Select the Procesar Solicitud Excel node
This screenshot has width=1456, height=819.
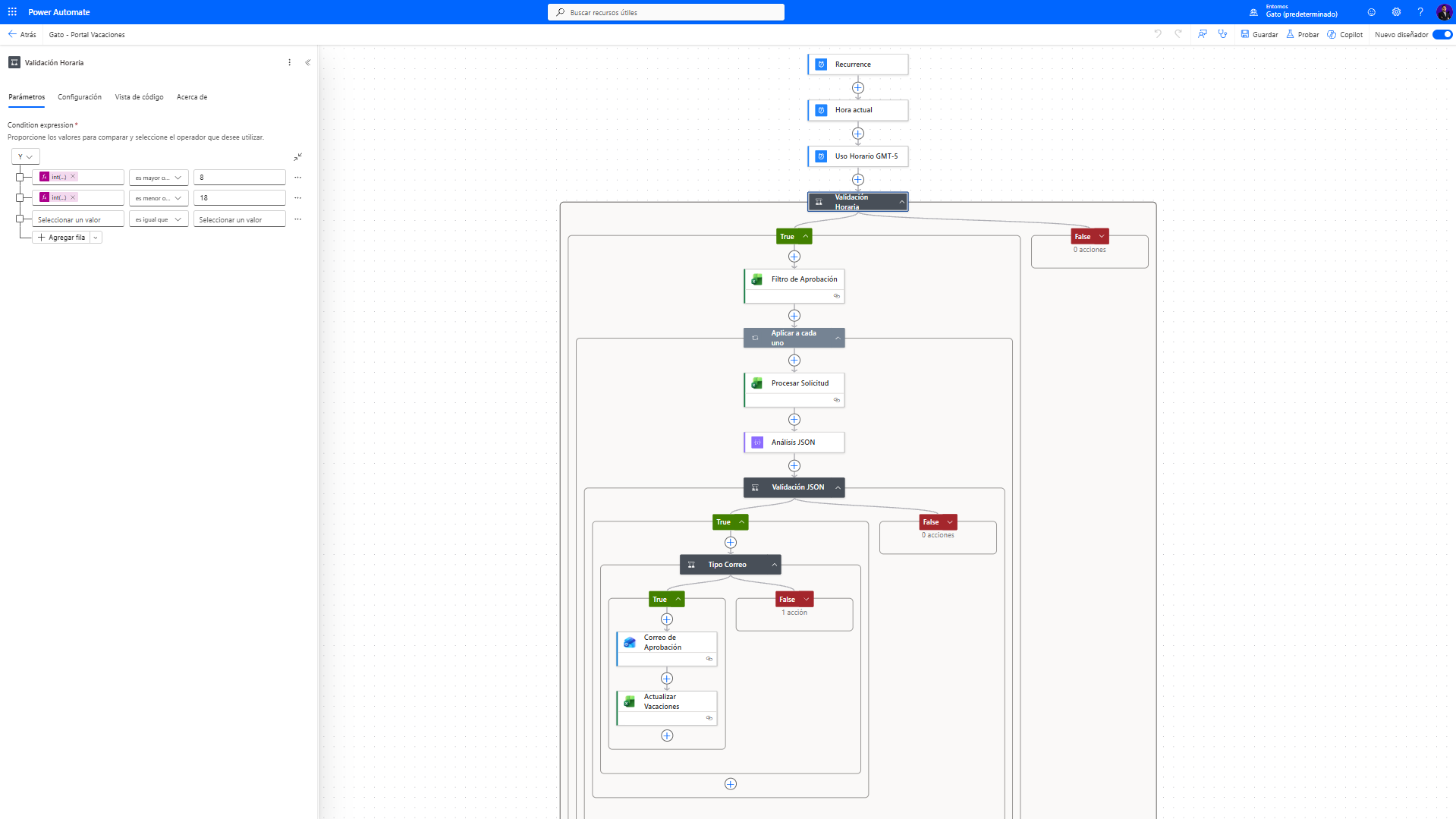(x=794, y=390)
